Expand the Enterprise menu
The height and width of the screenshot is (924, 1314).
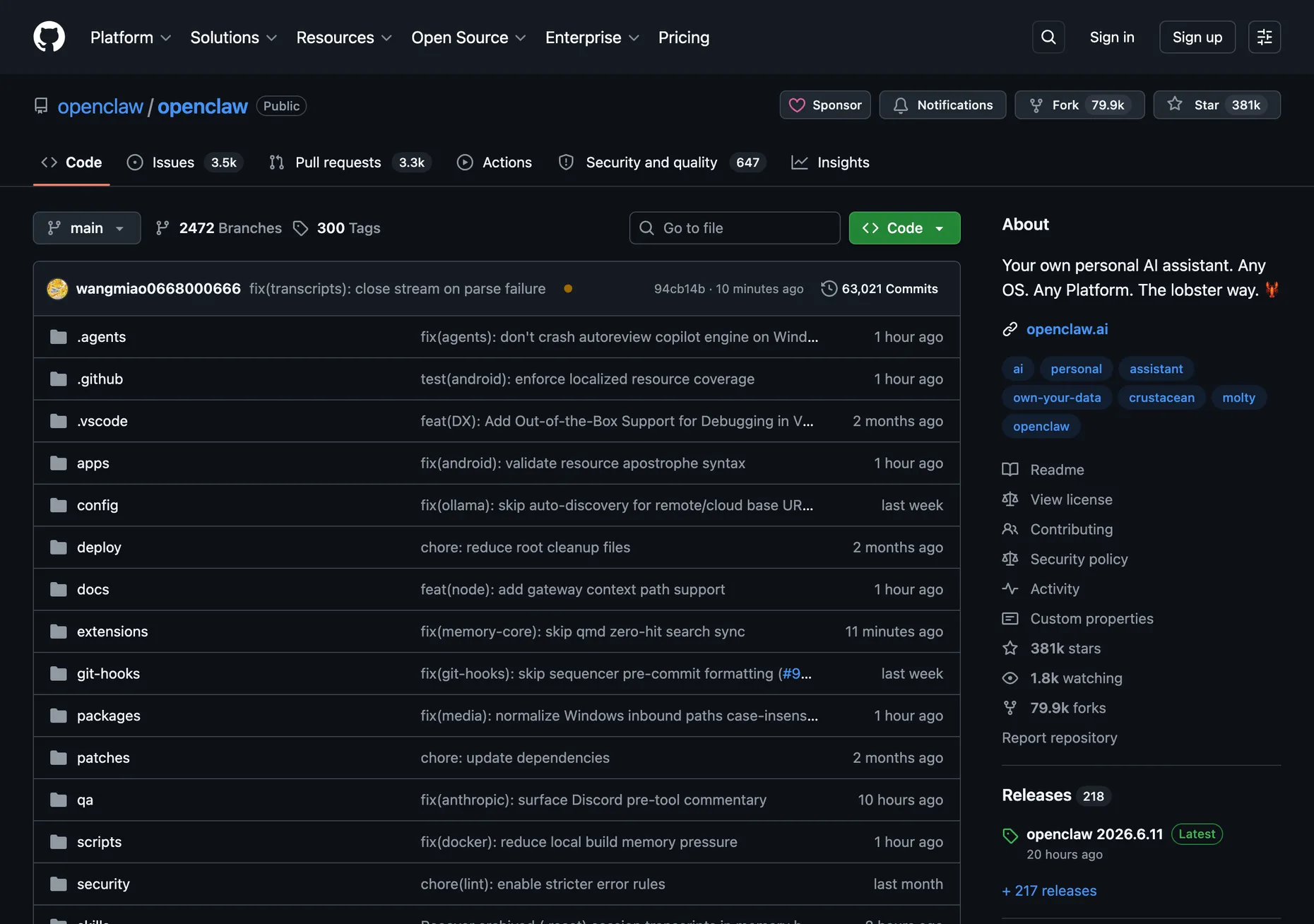coord(592,37)
